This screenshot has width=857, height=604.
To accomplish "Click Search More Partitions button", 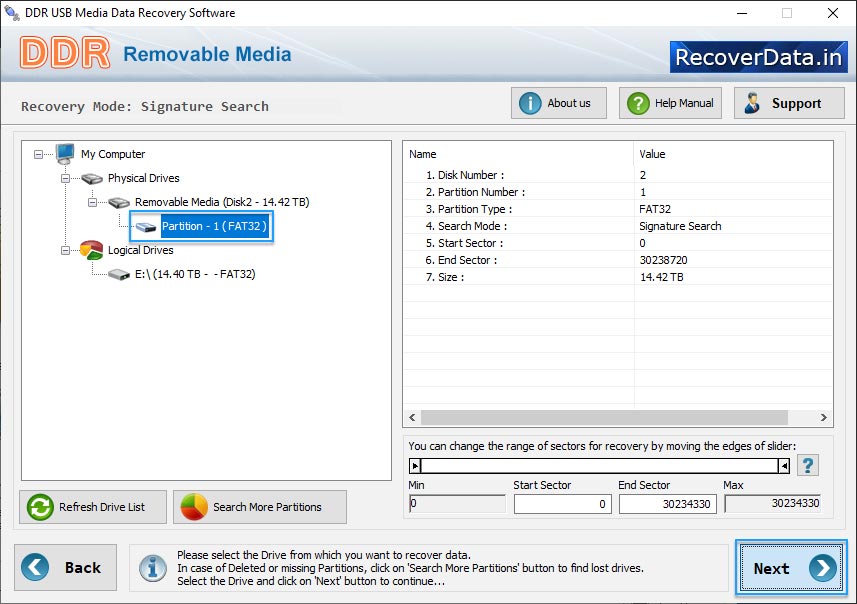I will click(x=260, y=507).
